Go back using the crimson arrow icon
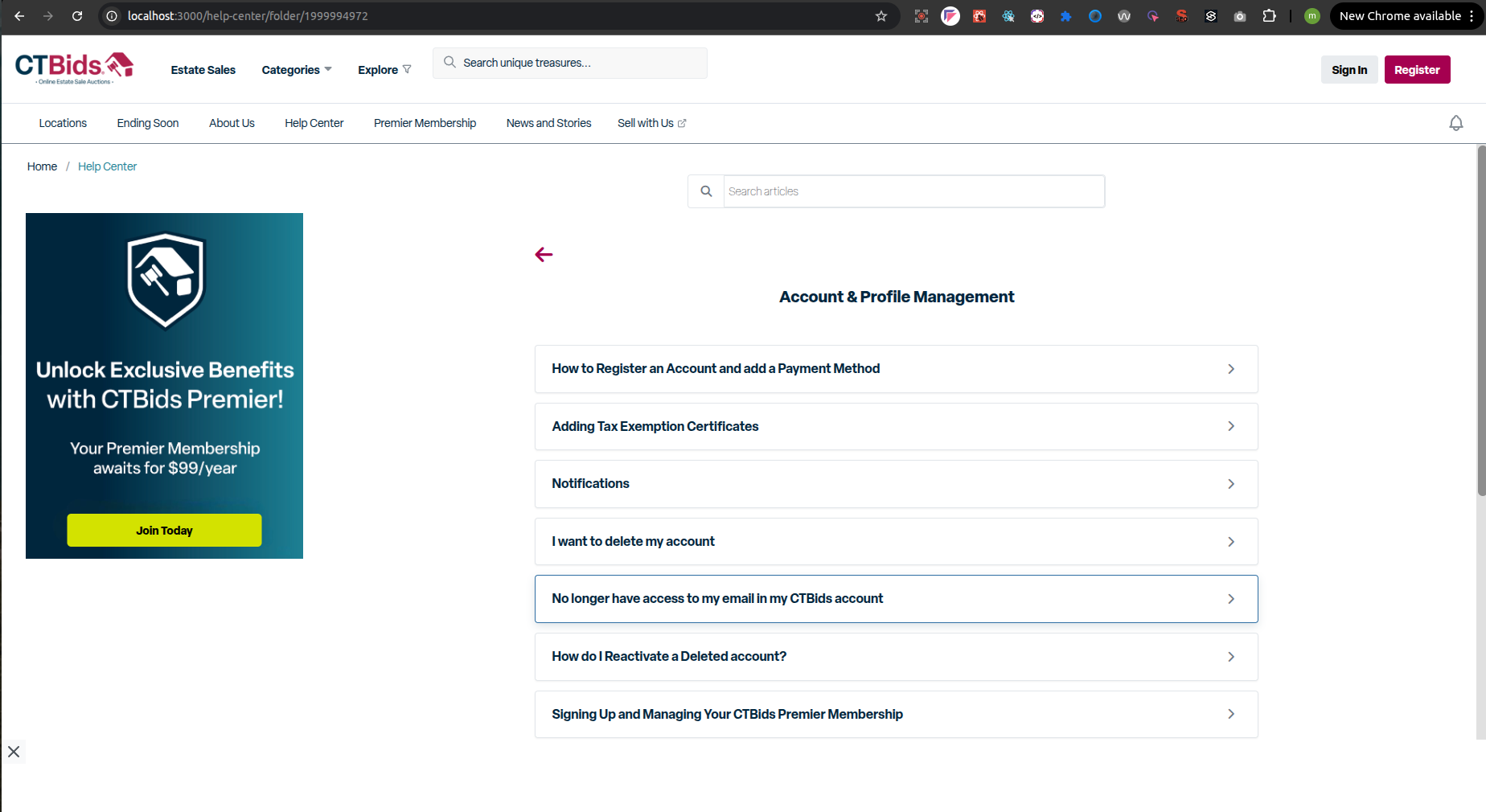This screenshot has height=812, width=1486. (544, 255)
